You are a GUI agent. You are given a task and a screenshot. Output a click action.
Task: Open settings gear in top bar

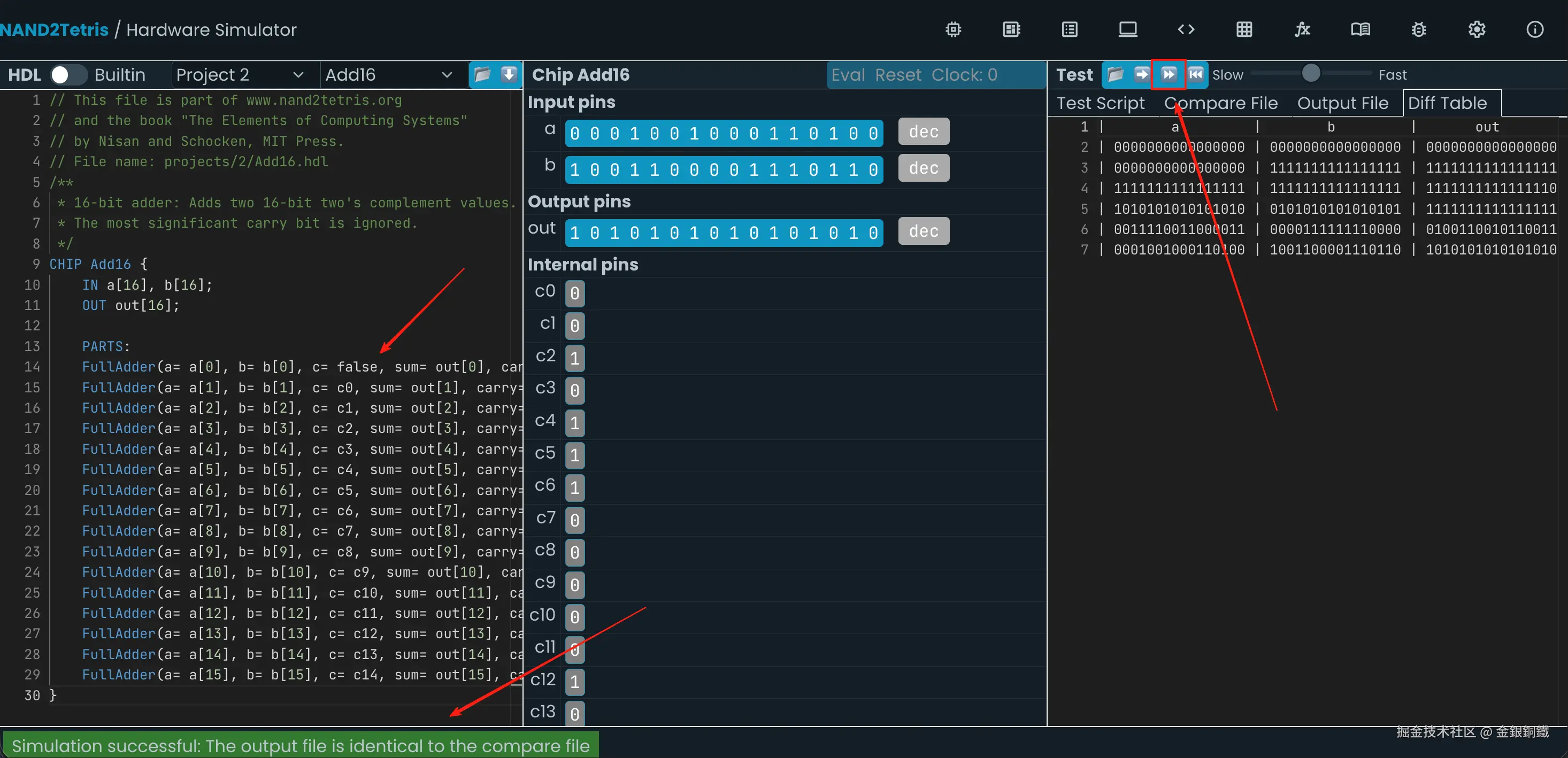(x=1476, y=29)
